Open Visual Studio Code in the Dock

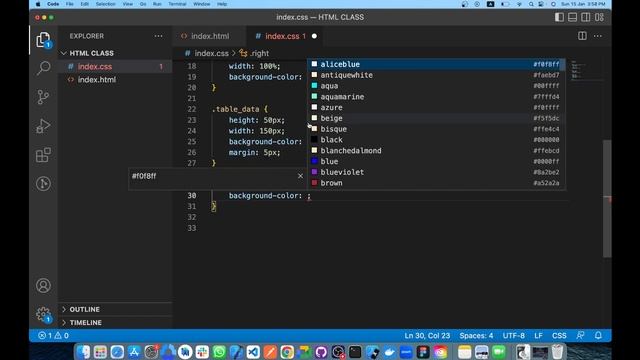click(x=253, y=352)
